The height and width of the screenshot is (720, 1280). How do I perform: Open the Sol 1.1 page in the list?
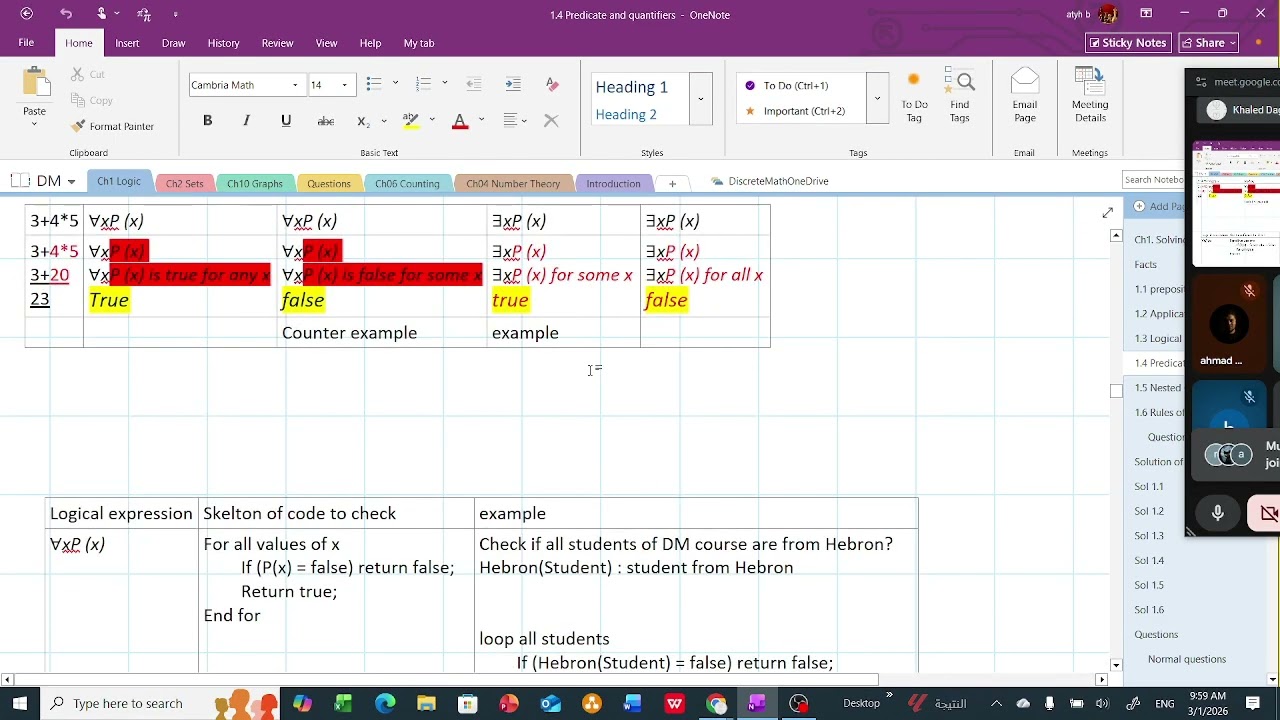pyautogui.click(x=1148, y=486)
